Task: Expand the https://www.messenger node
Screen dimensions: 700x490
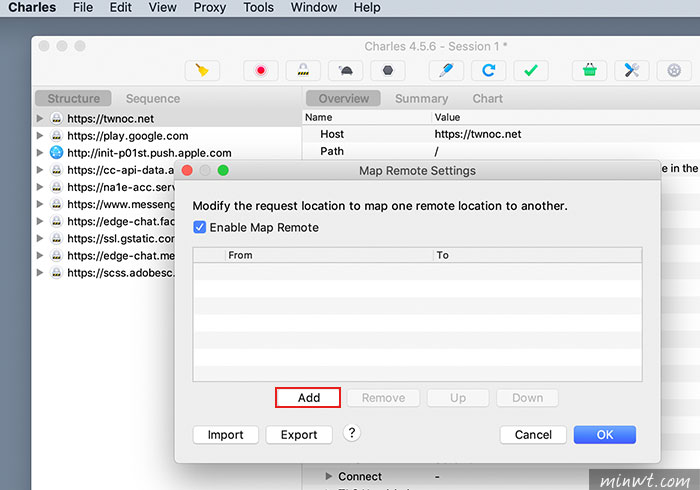Action: point(40,204)
